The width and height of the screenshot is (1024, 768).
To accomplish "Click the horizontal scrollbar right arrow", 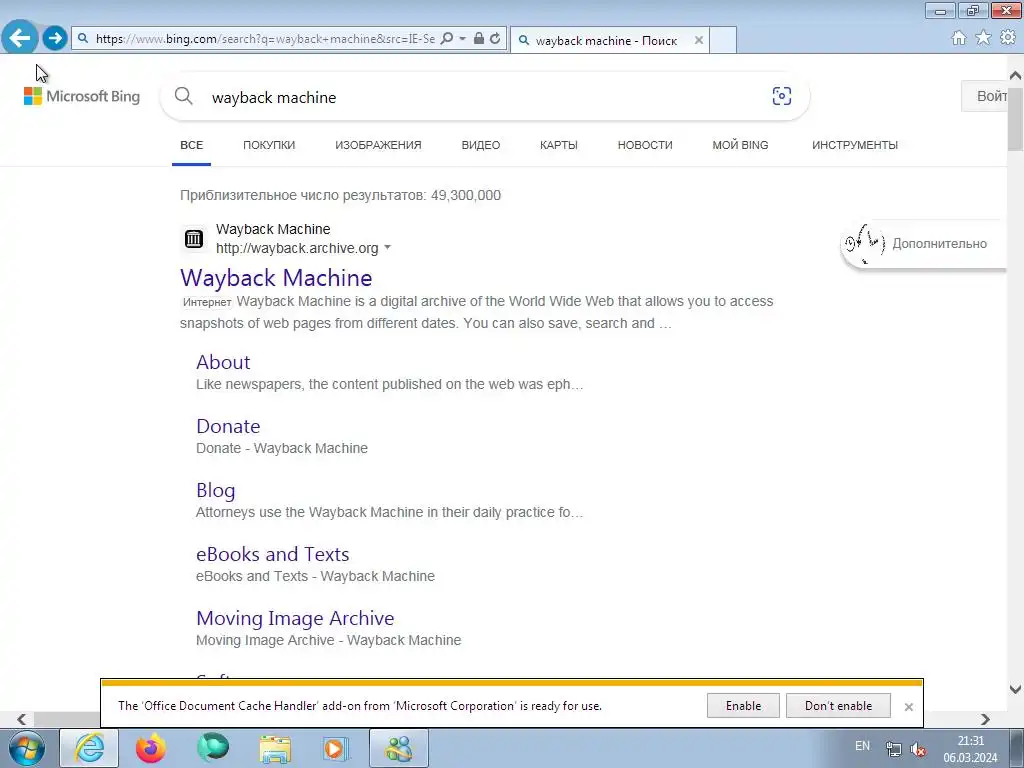I will click(985, 719).
